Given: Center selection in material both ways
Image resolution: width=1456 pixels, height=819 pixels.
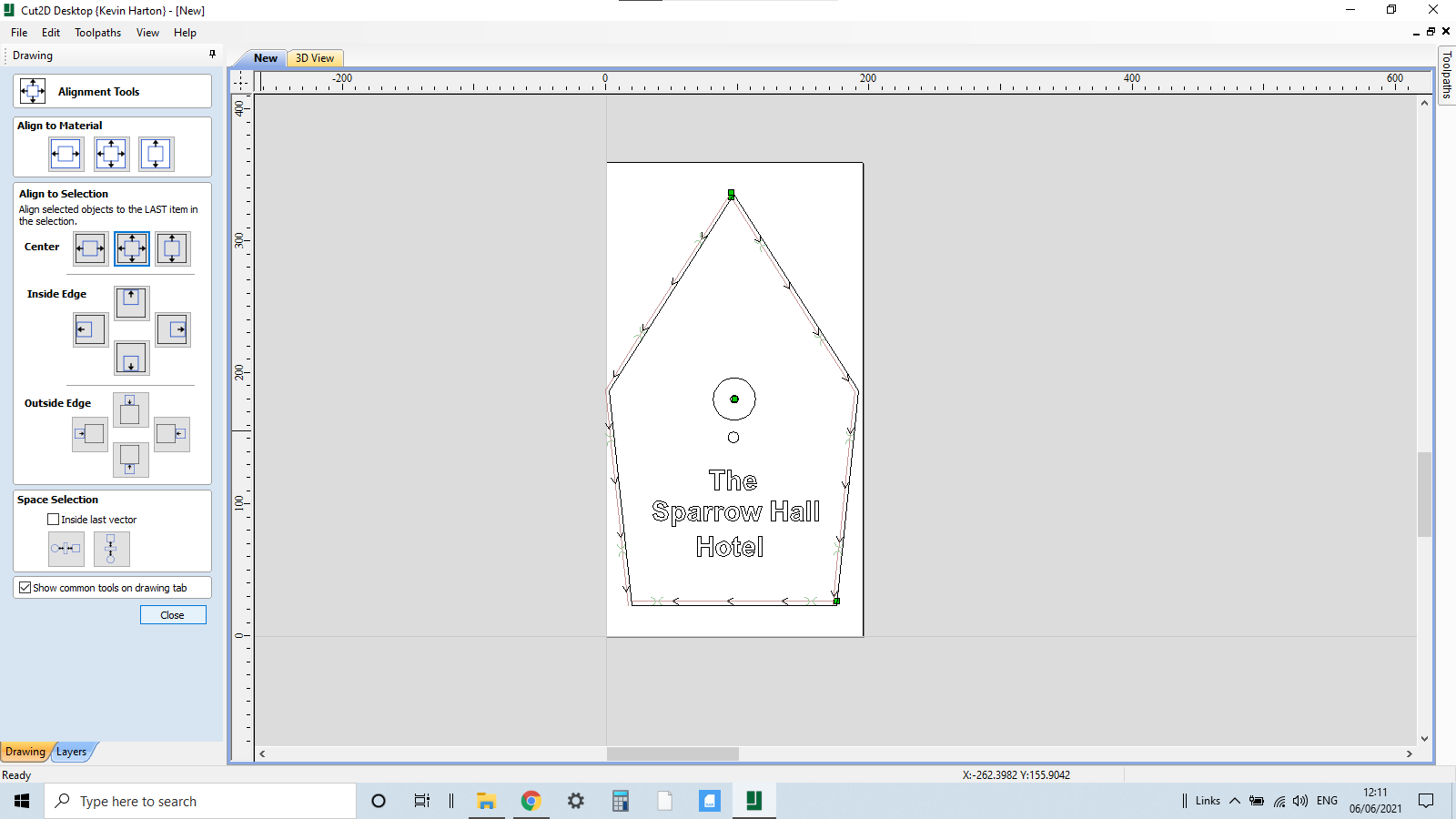Looking at the screenshot, I should click(x=111, y=154).
